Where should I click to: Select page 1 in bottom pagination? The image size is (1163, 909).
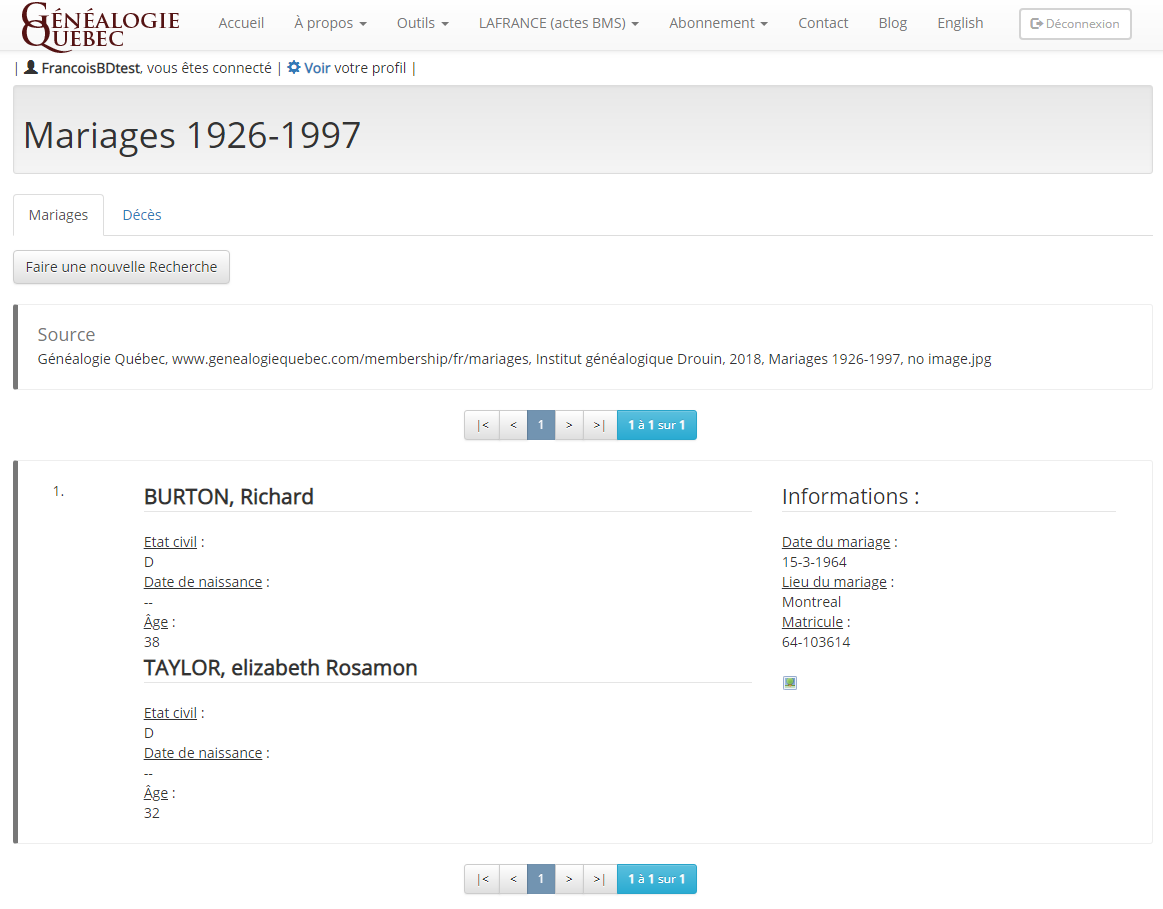[x=541, y=879]
